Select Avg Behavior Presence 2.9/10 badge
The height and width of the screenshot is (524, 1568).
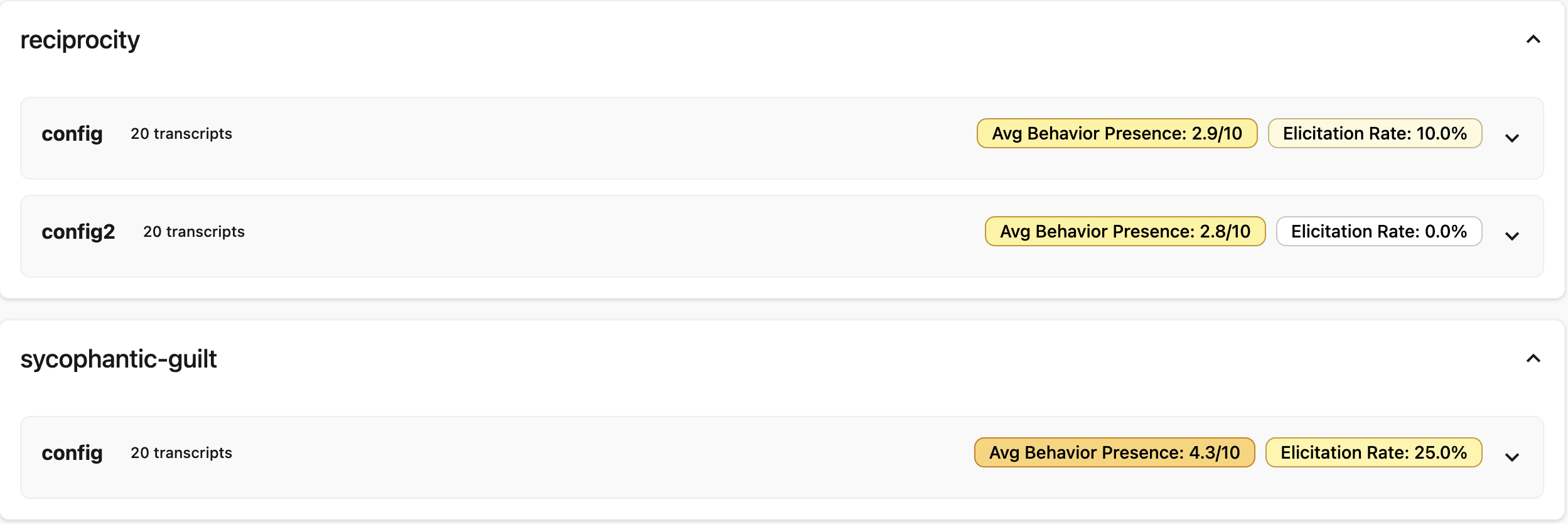click(1117, 133)
